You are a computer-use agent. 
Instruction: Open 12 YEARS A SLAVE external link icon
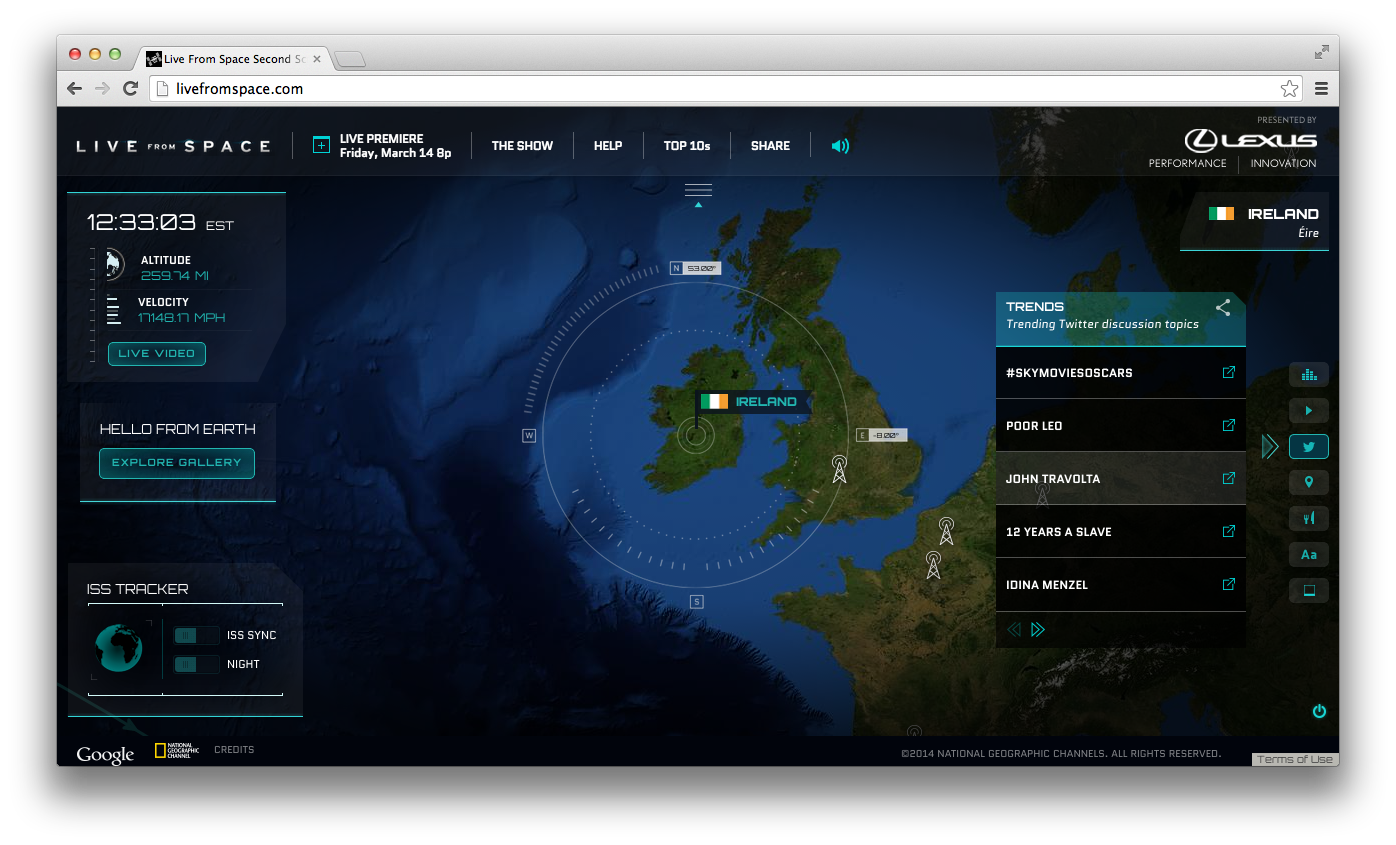pos(1228,531)
